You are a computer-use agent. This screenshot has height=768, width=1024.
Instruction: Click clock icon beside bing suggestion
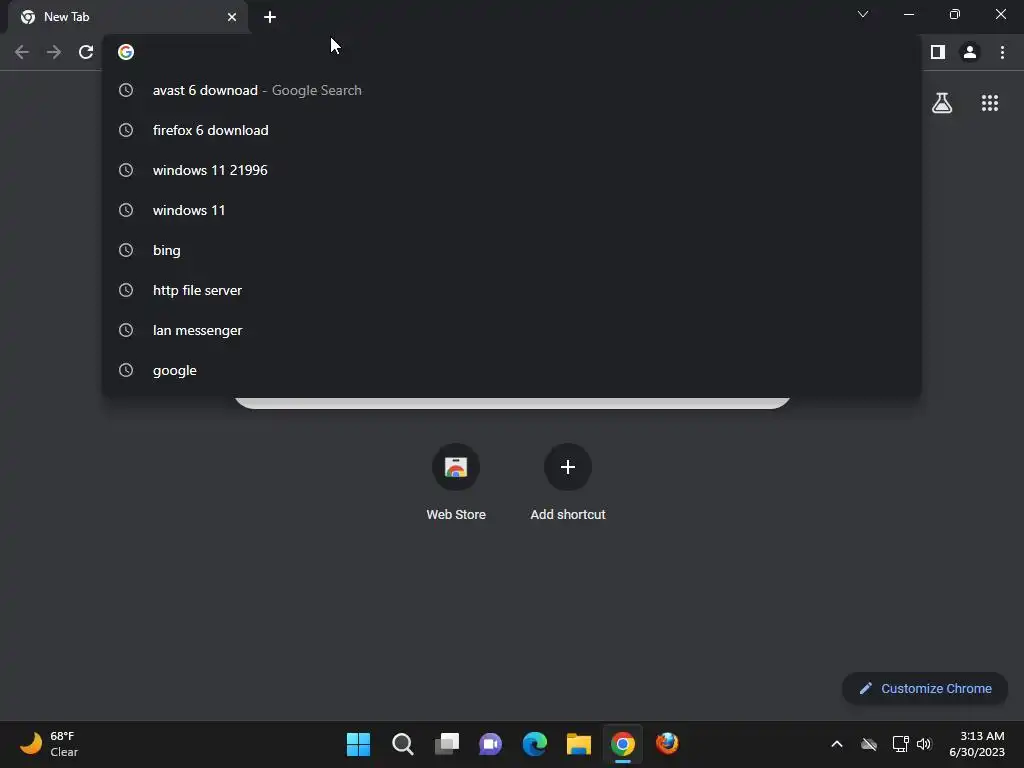(x=126, y=250)
